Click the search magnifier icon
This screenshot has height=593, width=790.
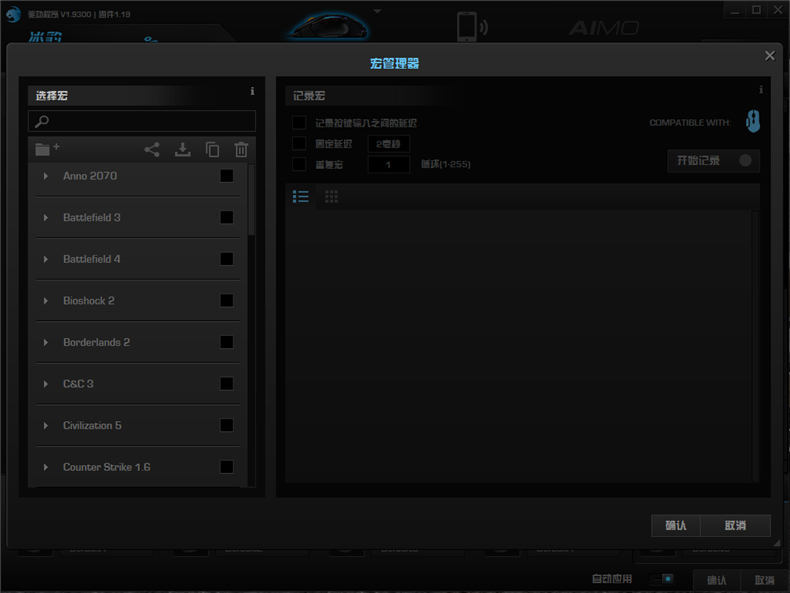pos(42,121)
